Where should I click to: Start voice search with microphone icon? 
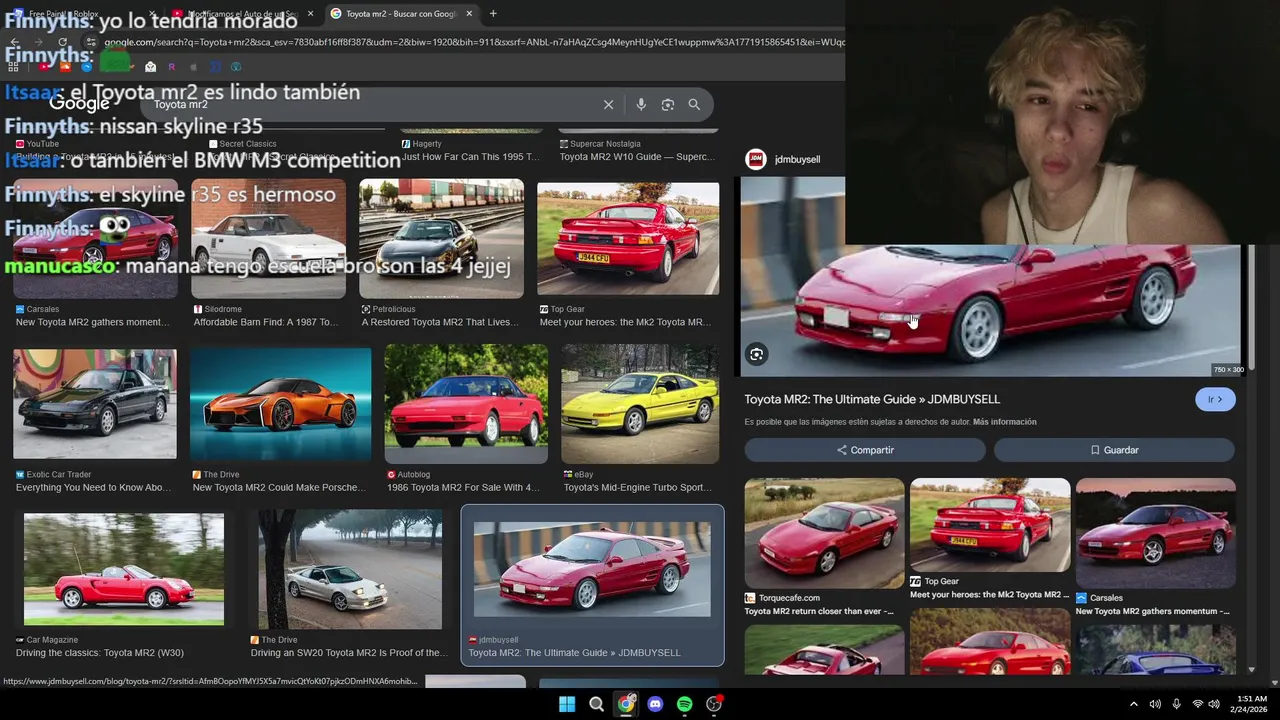[x=641, y=105]
